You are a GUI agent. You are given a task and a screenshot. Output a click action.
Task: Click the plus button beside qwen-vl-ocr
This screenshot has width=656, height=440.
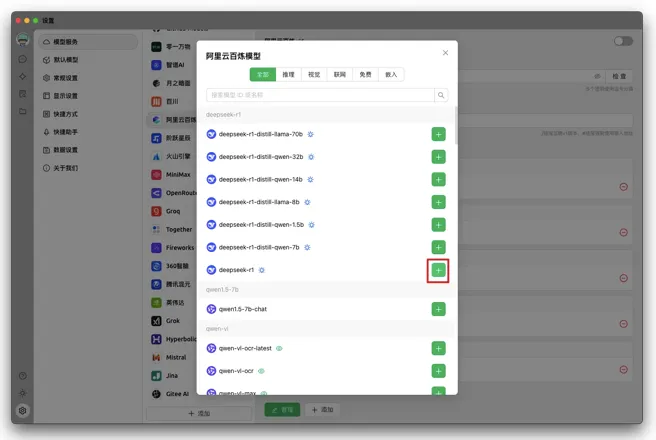438,371
